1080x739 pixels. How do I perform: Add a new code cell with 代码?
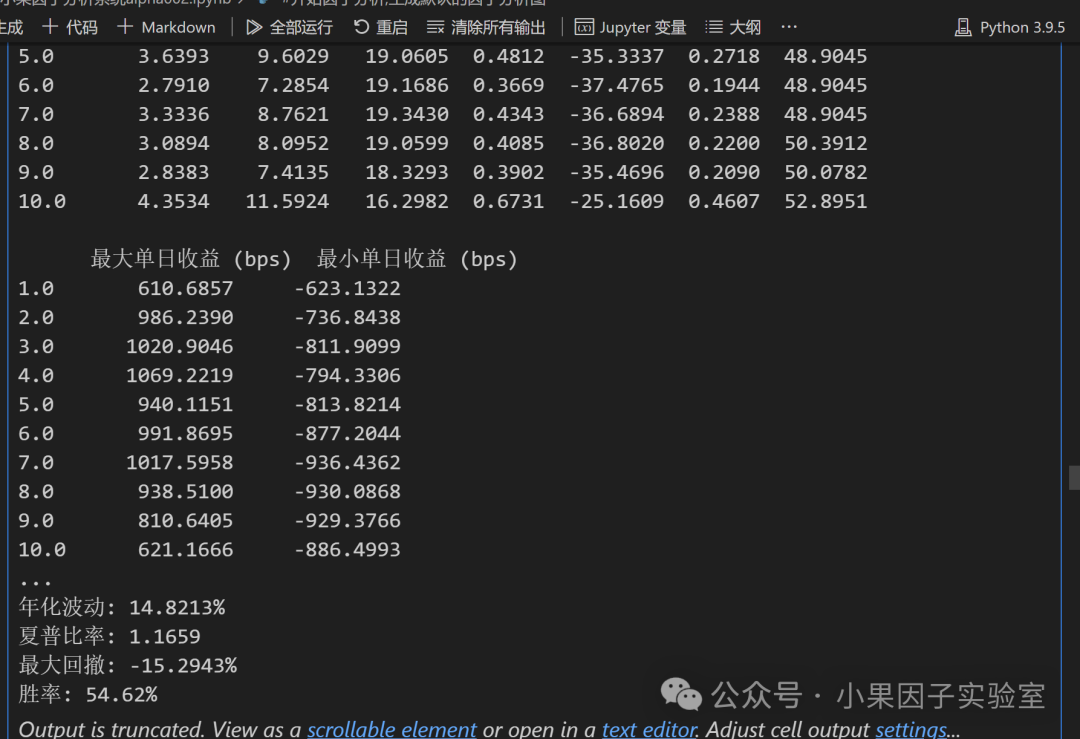click(x=70, y=28)
